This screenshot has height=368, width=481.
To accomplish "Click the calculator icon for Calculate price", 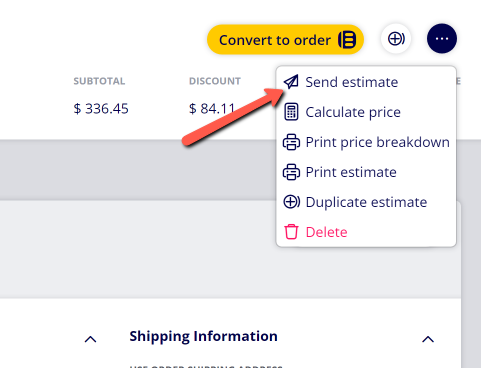I will [x=291, y=112].
